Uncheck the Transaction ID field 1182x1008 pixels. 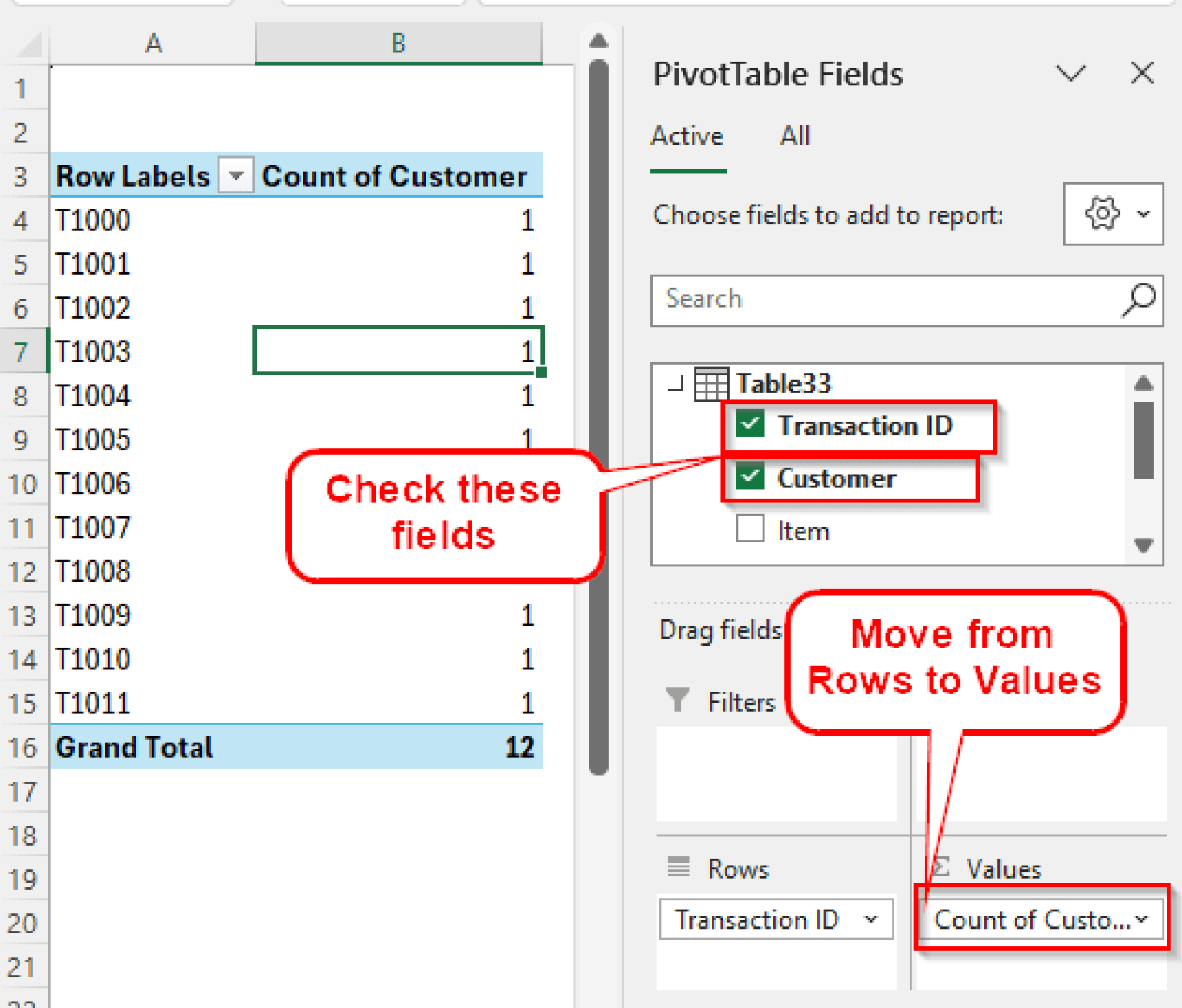coord(749,424)
